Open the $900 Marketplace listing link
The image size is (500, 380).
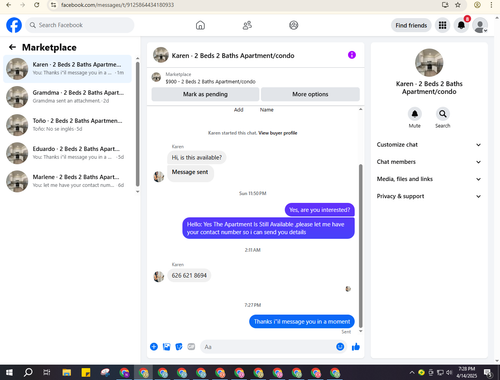coord(210,82)
